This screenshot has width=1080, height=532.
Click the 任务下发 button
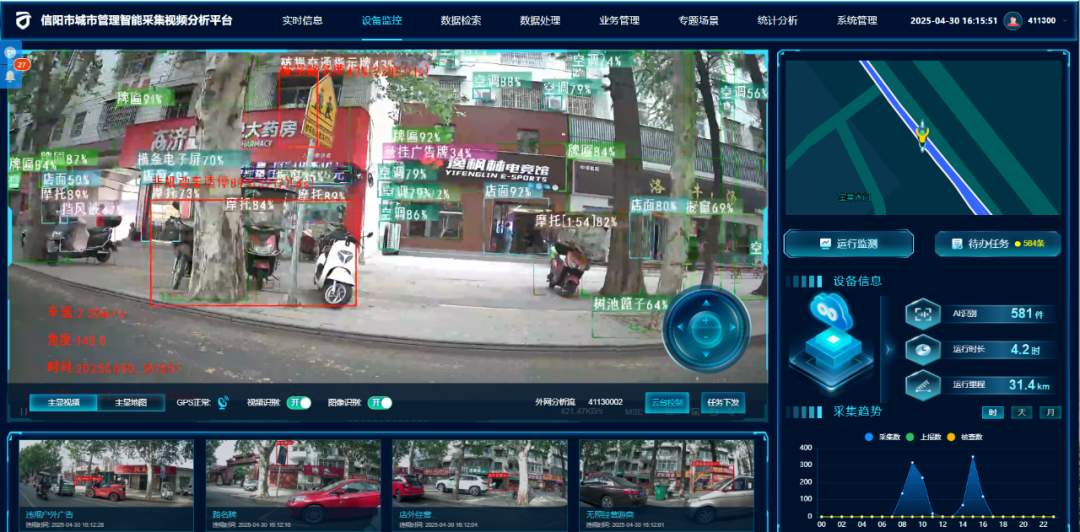[723, 402]
